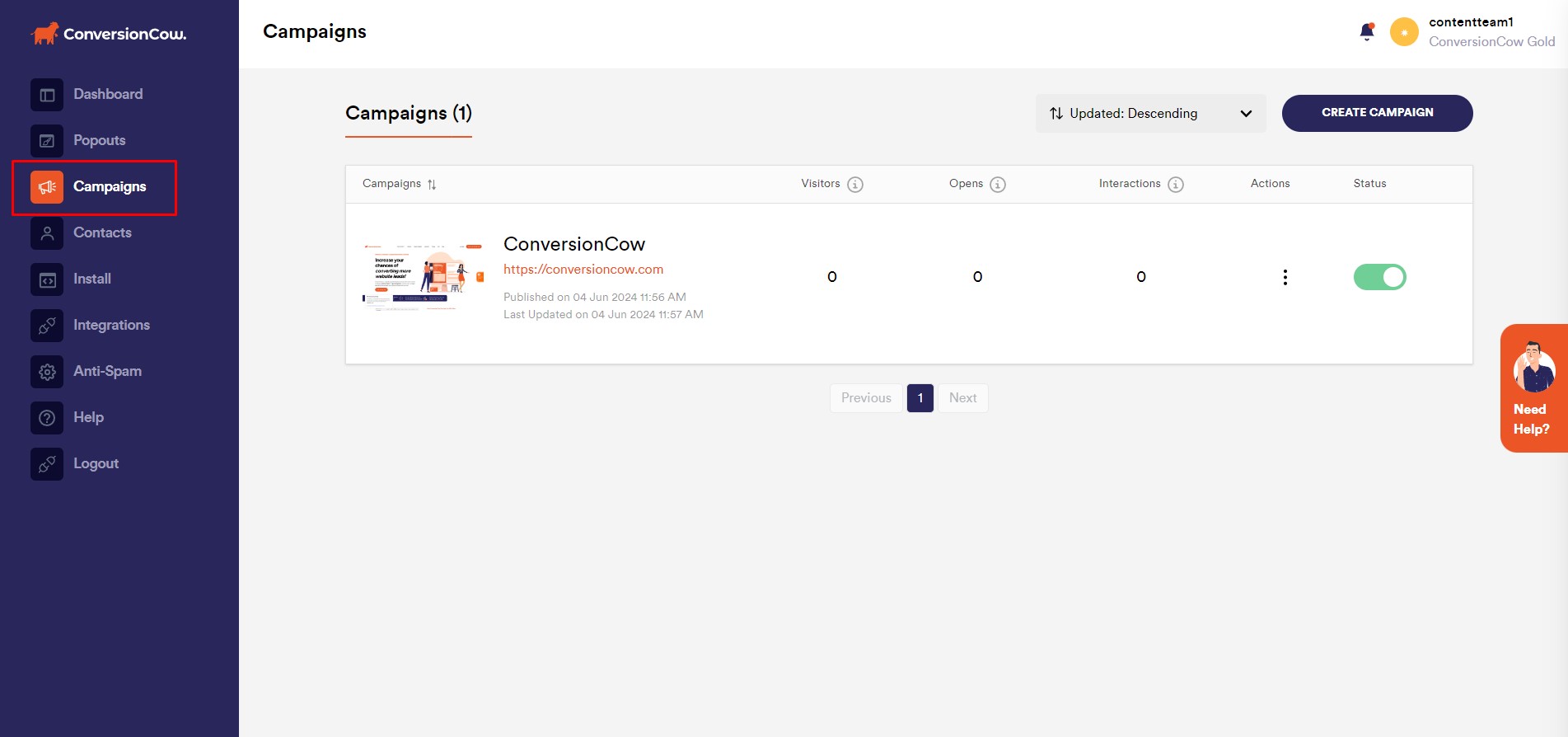Click the ConversionCow campaign thumbnail
1568x737 pixels.
(424, 277)
